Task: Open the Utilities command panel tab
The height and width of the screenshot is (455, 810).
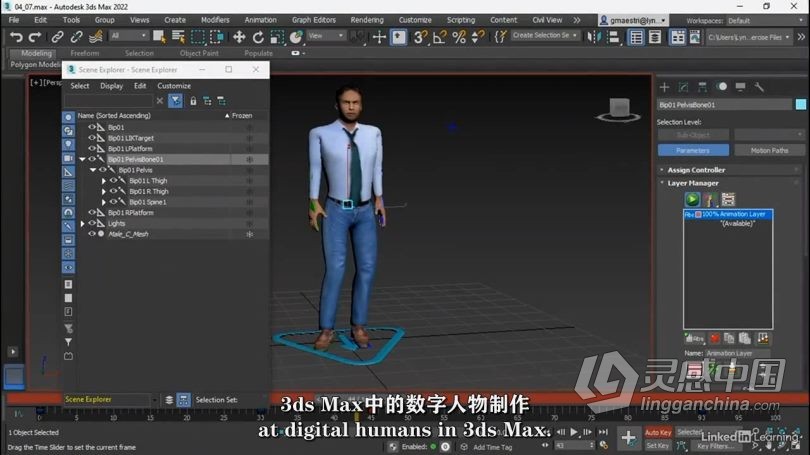Action: 759,87
